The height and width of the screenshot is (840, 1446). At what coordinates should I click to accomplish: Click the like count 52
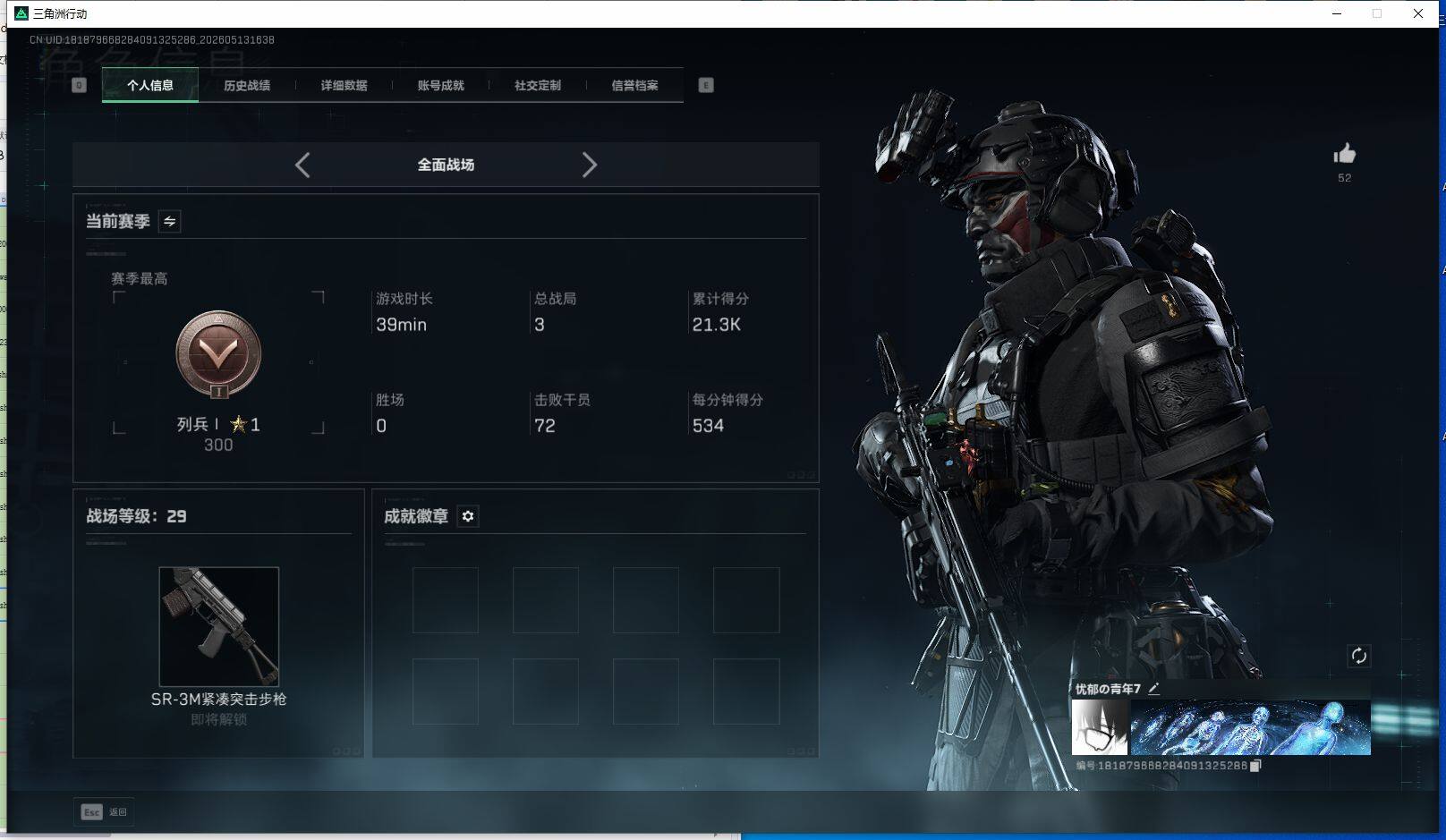[1344, 178]
